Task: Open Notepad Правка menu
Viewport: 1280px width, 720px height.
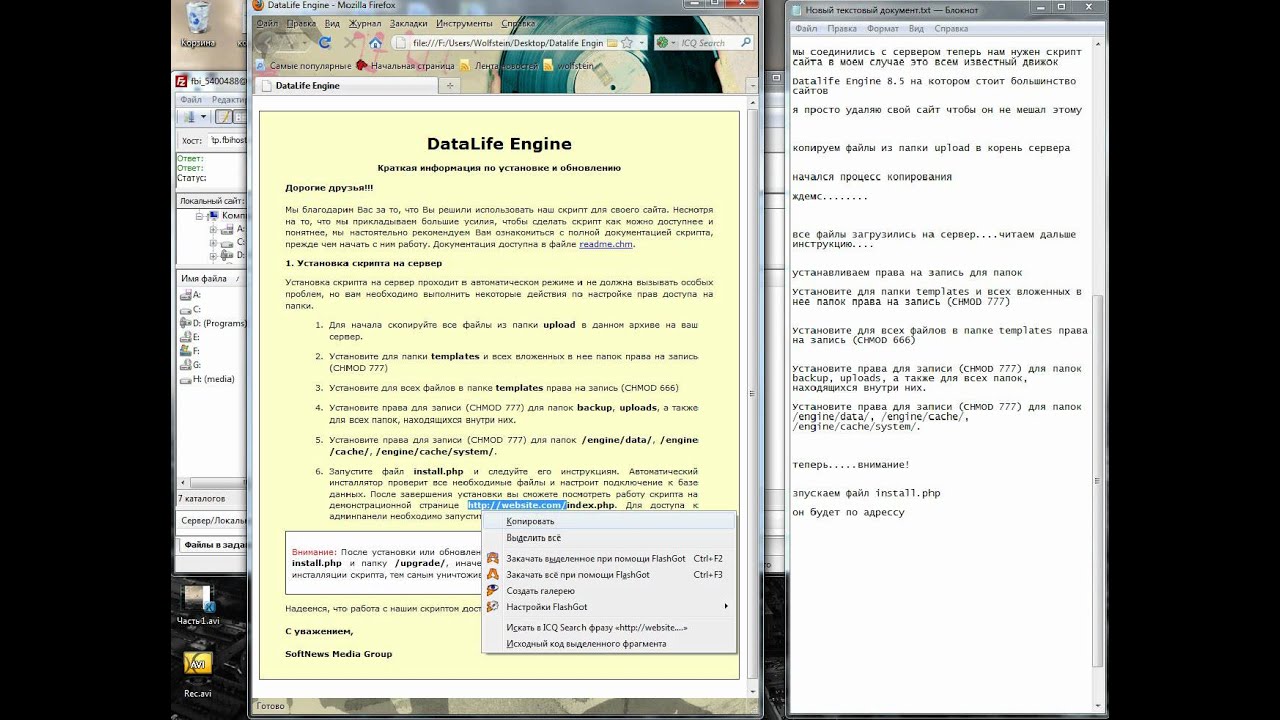Action: point(841,29)
